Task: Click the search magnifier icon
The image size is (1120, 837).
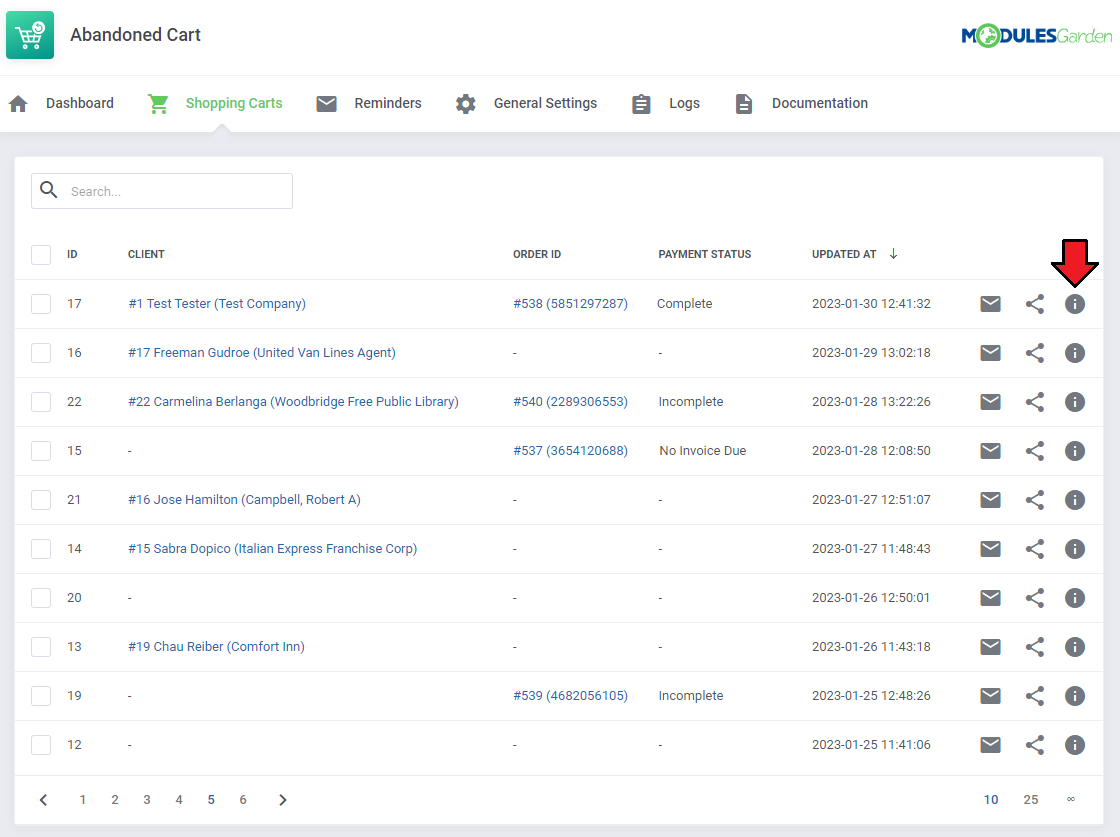Action: click(49, 190)
